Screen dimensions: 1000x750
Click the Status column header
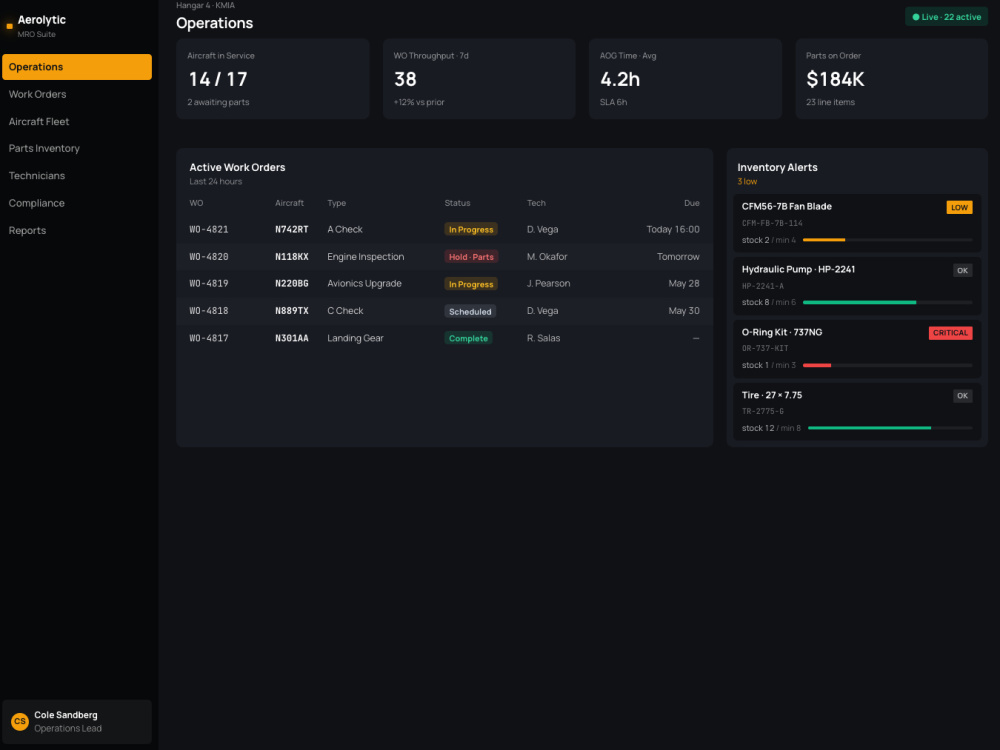[457, 203]
